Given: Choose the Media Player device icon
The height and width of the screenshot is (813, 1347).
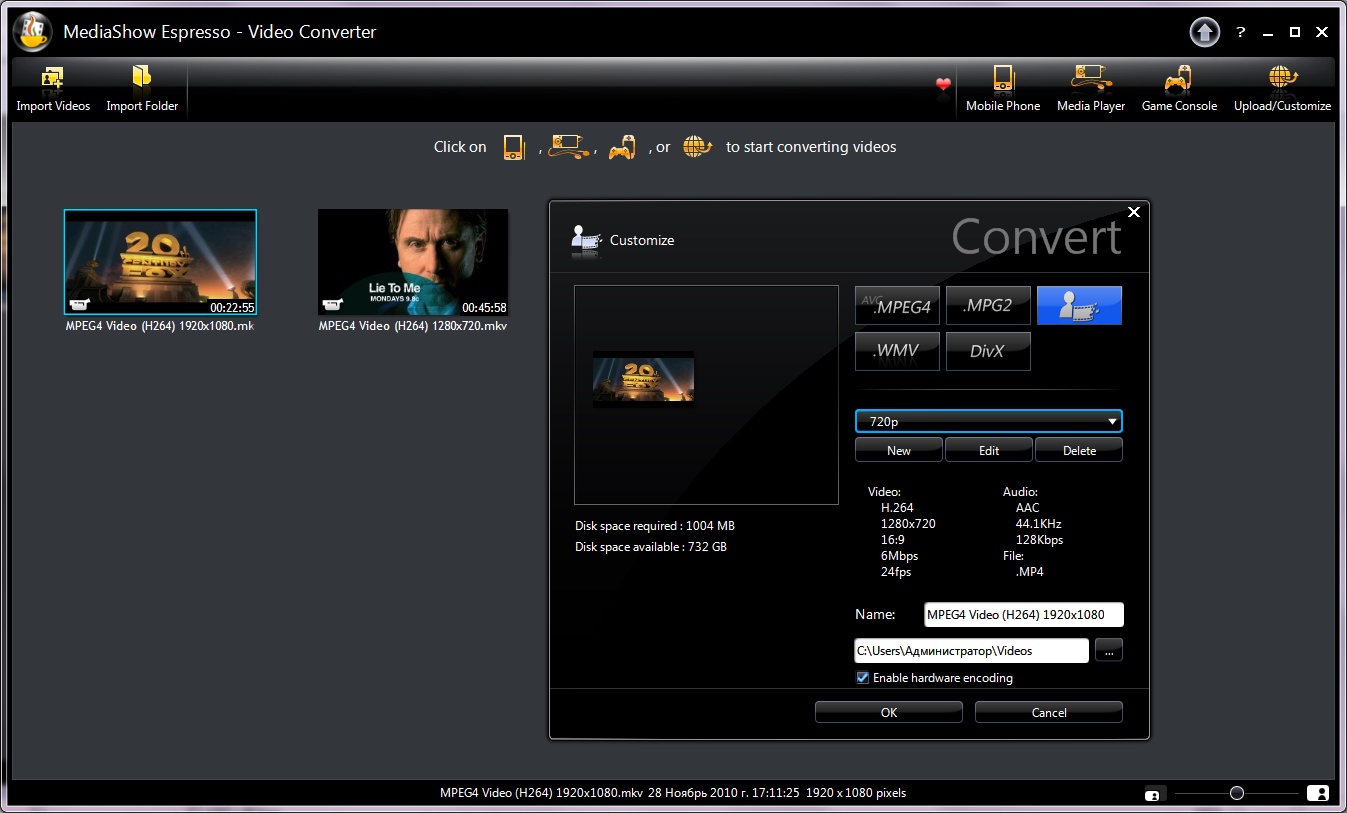Looking at the screenshot, I should coord(1091,79).
